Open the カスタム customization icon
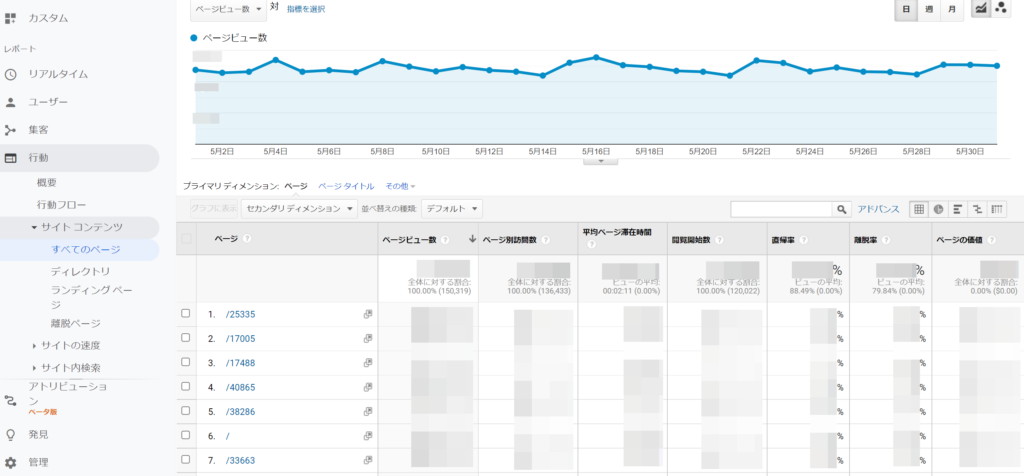This screenshot has width=1024, height=476. pyautogui.click(x=10, y=18)
